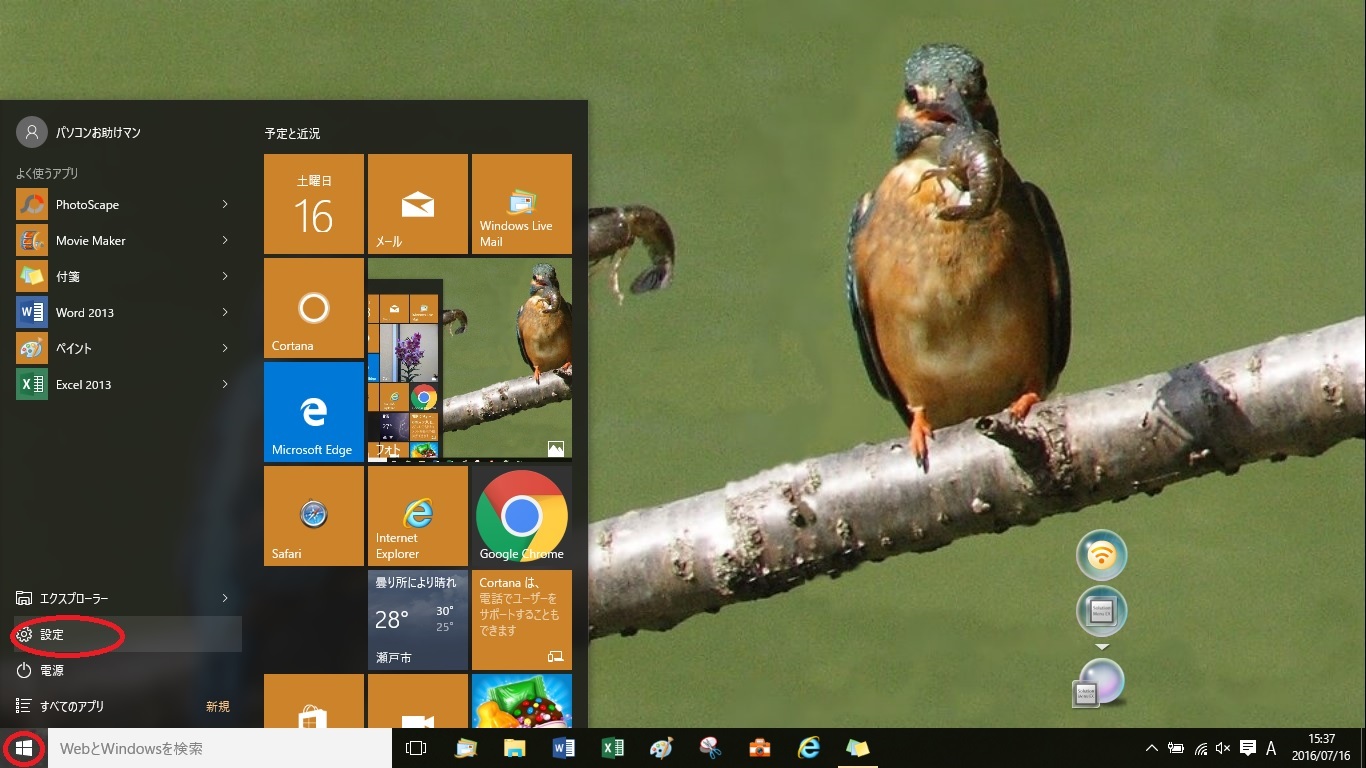Screen dimensions: 1366x768
Task: Open the calendar tile showing 土曜日 16
Action: click(x=314, y=204)
